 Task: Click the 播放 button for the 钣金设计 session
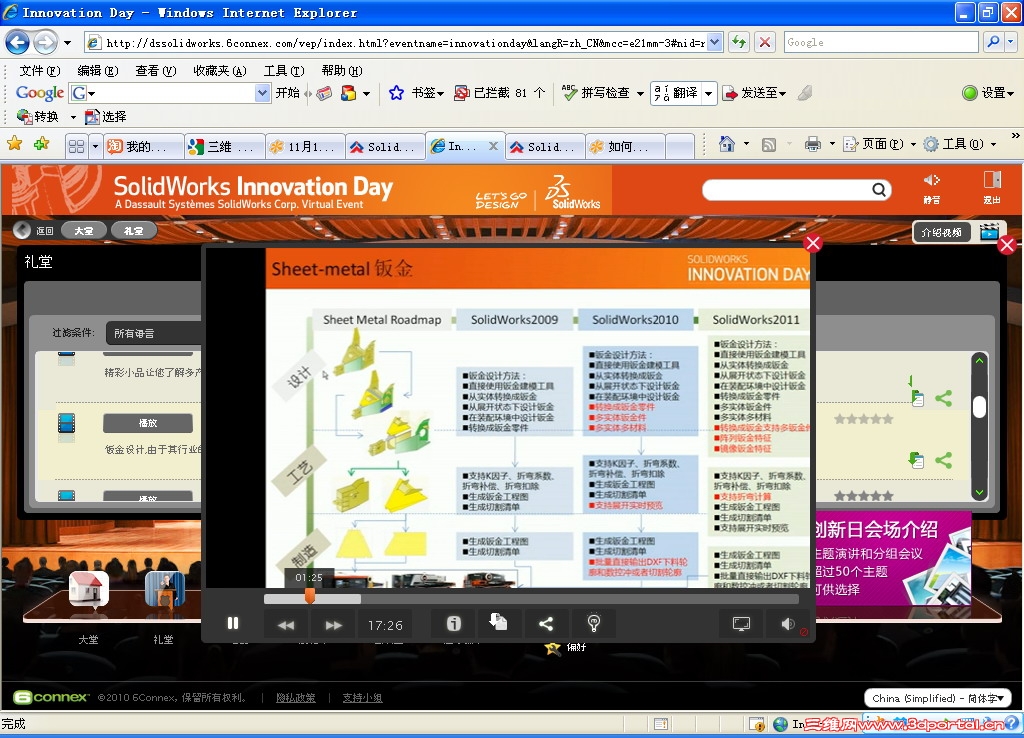click(x=148, y=423)
